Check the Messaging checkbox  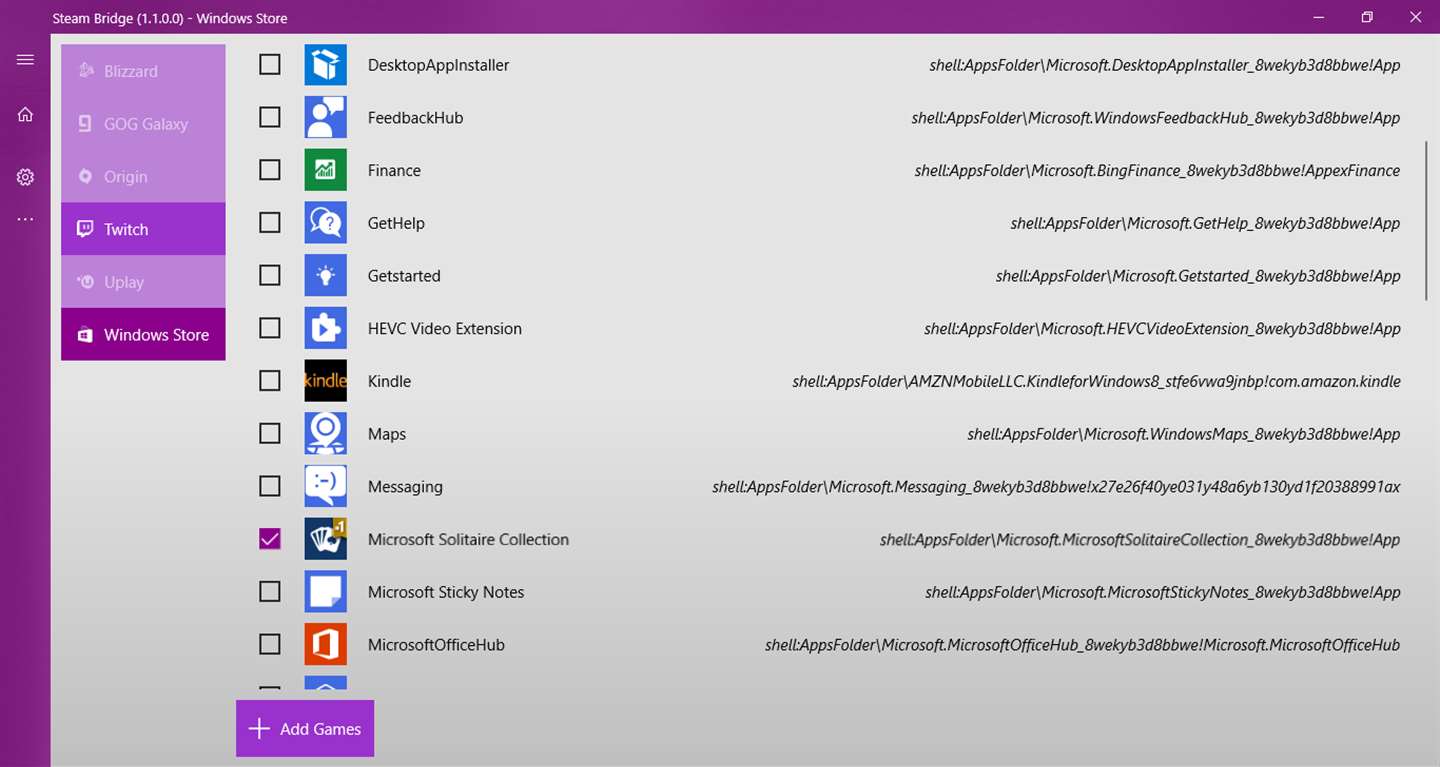point(270,486)
